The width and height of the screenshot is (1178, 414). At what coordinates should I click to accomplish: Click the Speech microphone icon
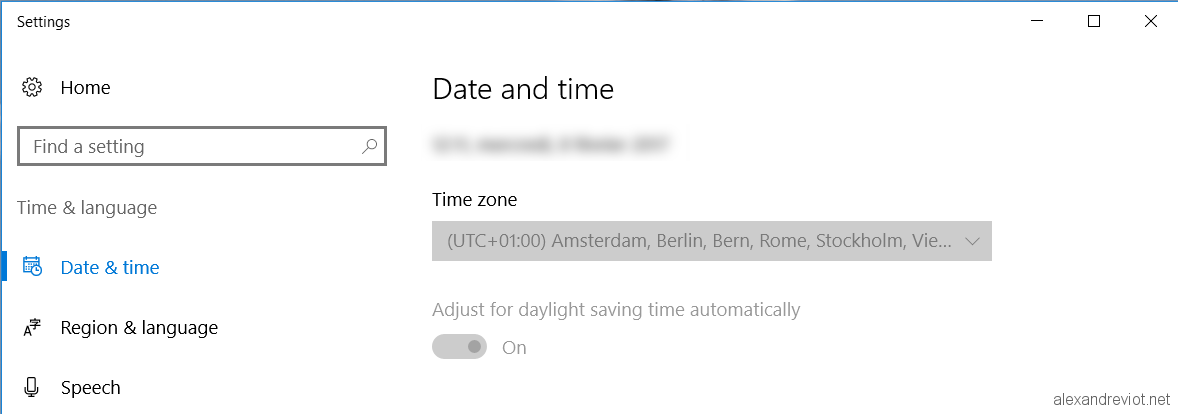point(32,388)
